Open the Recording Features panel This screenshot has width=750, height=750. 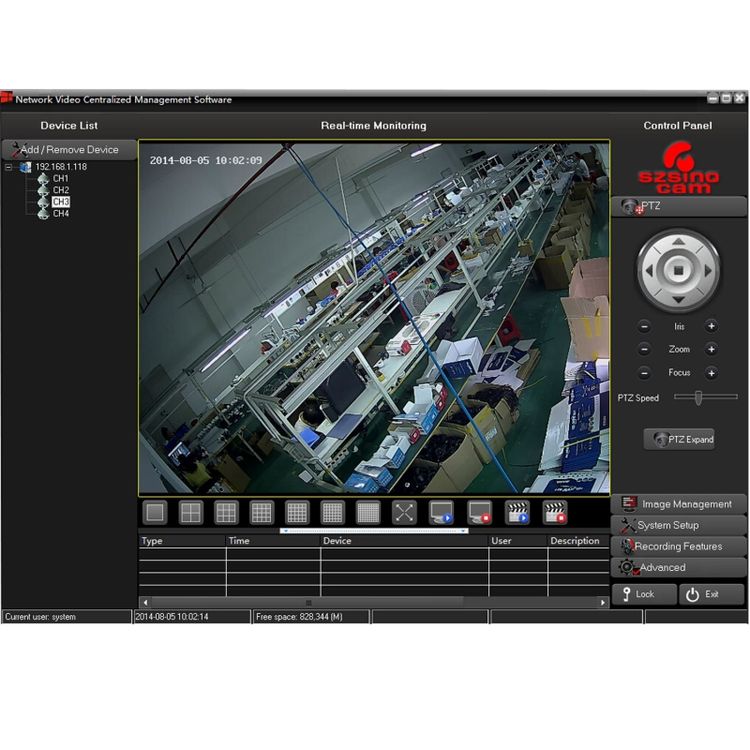pyautogui.click(x=678, y=546)
